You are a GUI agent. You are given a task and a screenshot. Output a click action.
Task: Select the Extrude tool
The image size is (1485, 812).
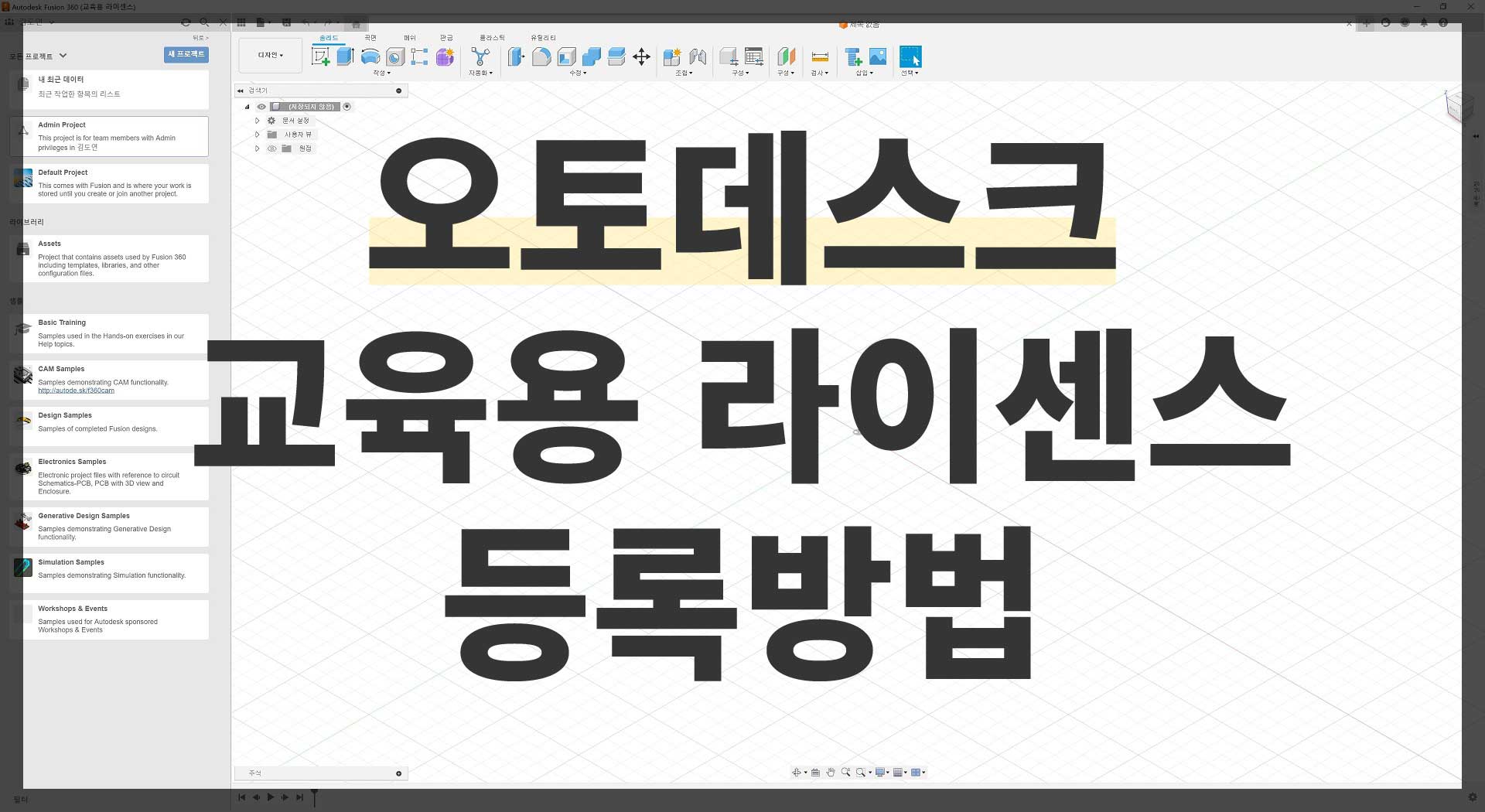click(346, 56)
